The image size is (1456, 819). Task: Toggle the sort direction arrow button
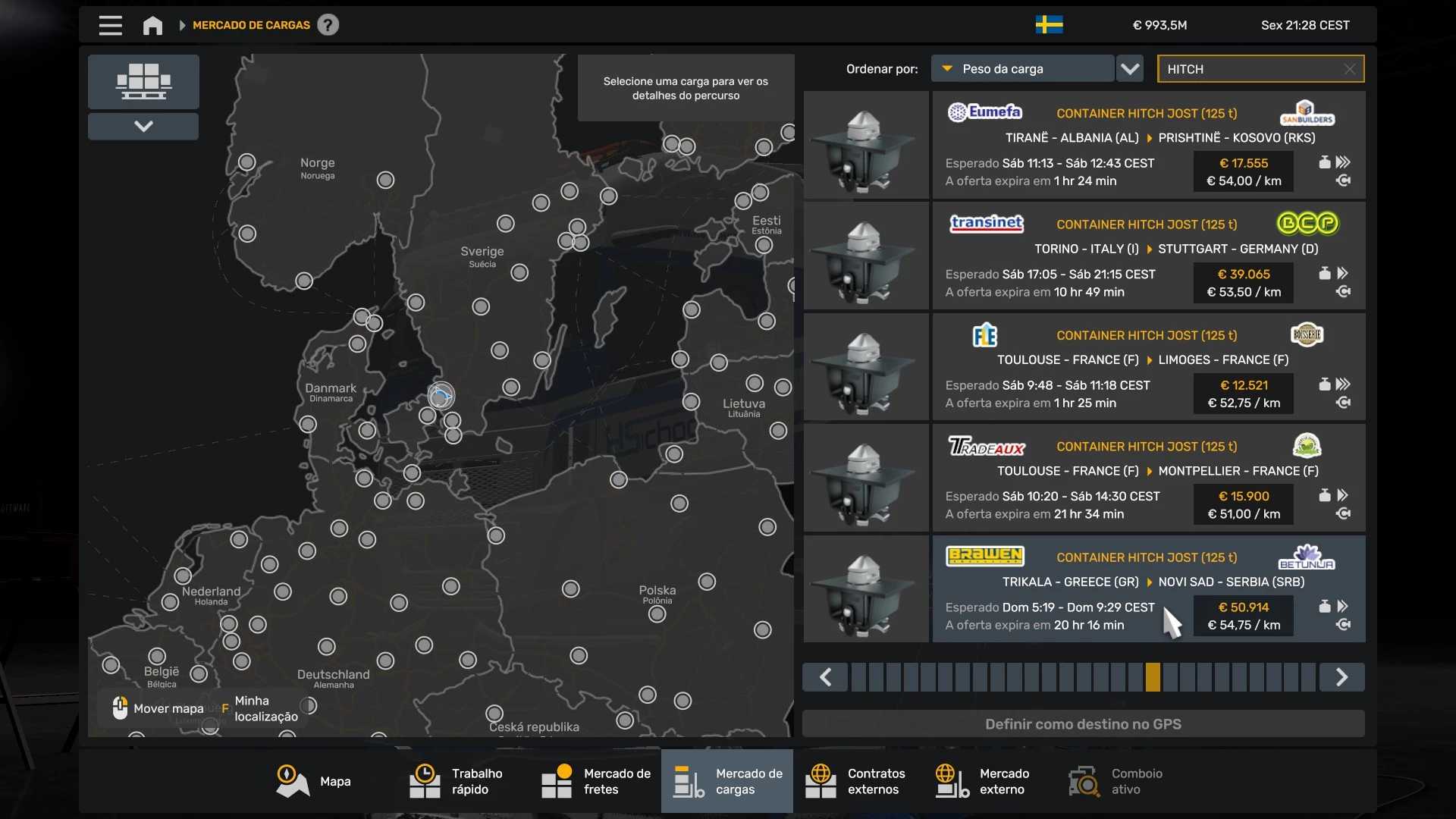coord(1130,69)
